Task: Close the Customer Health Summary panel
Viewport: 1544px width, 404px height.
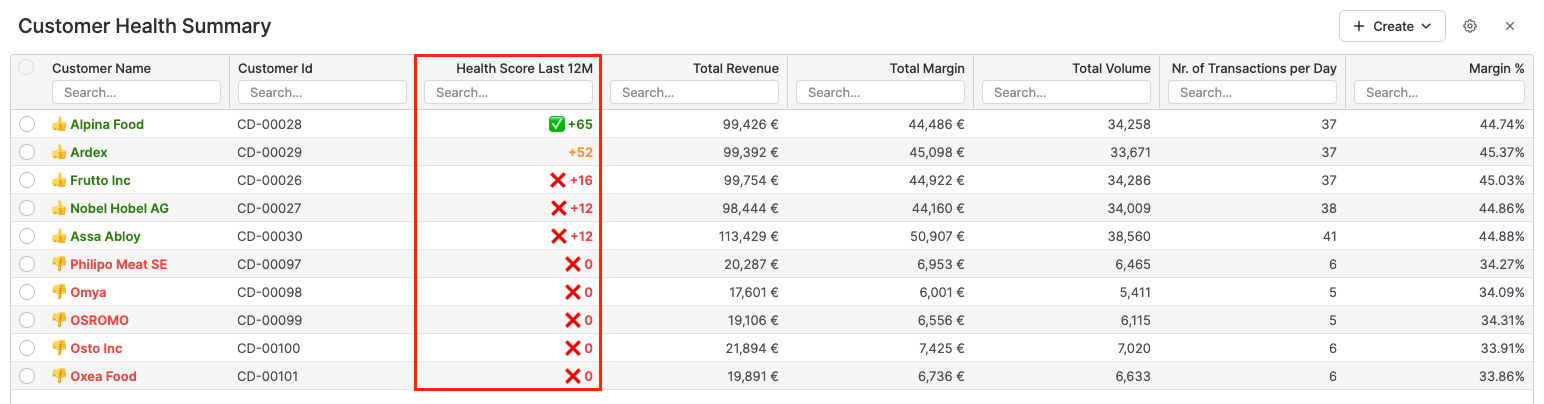Action: (1510, 26)
